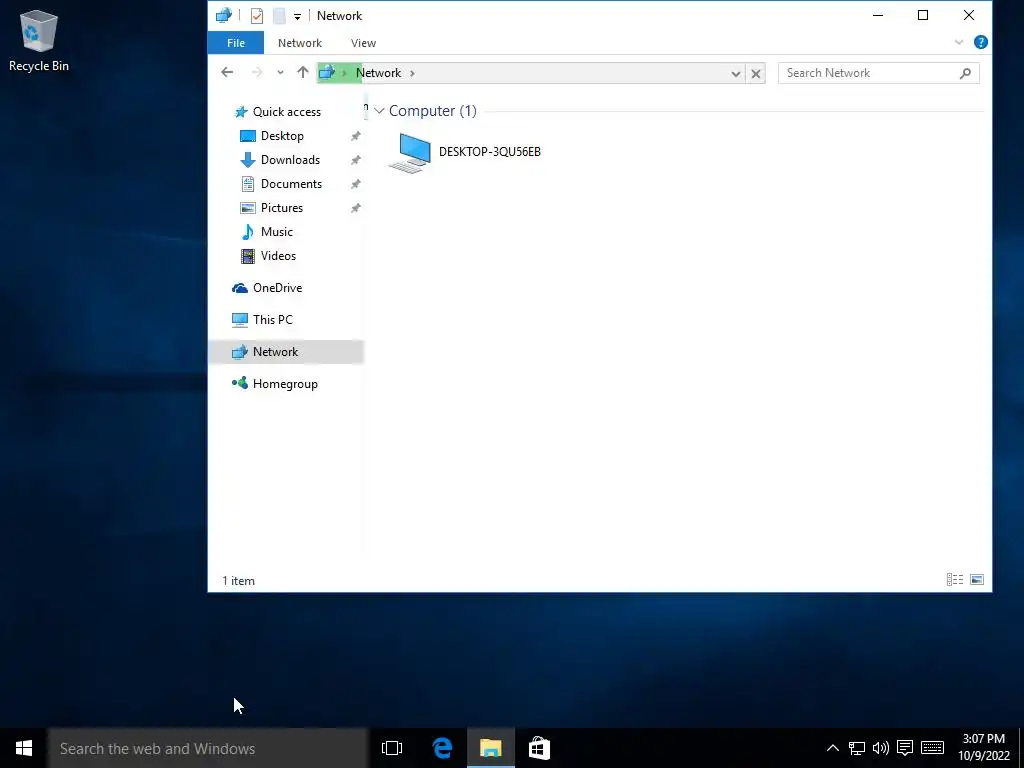Open Downloads in the navigation pane
1024x768 pixels.
[x=290, y=160]
